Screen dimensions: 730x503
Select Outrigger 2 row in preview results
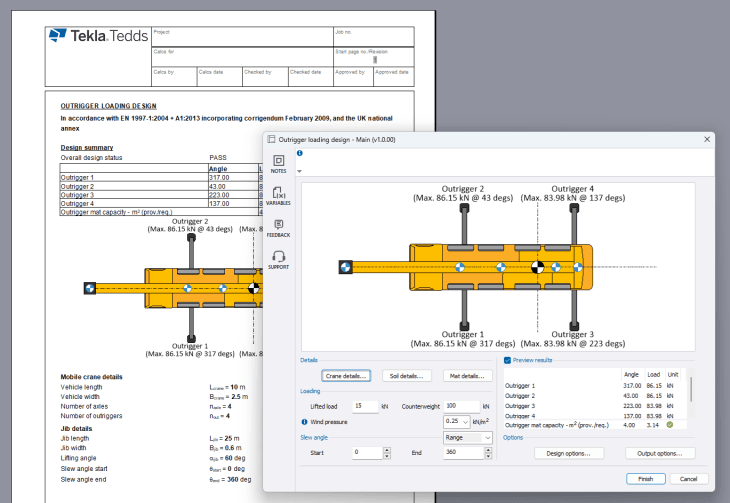(x=594, y=396)
